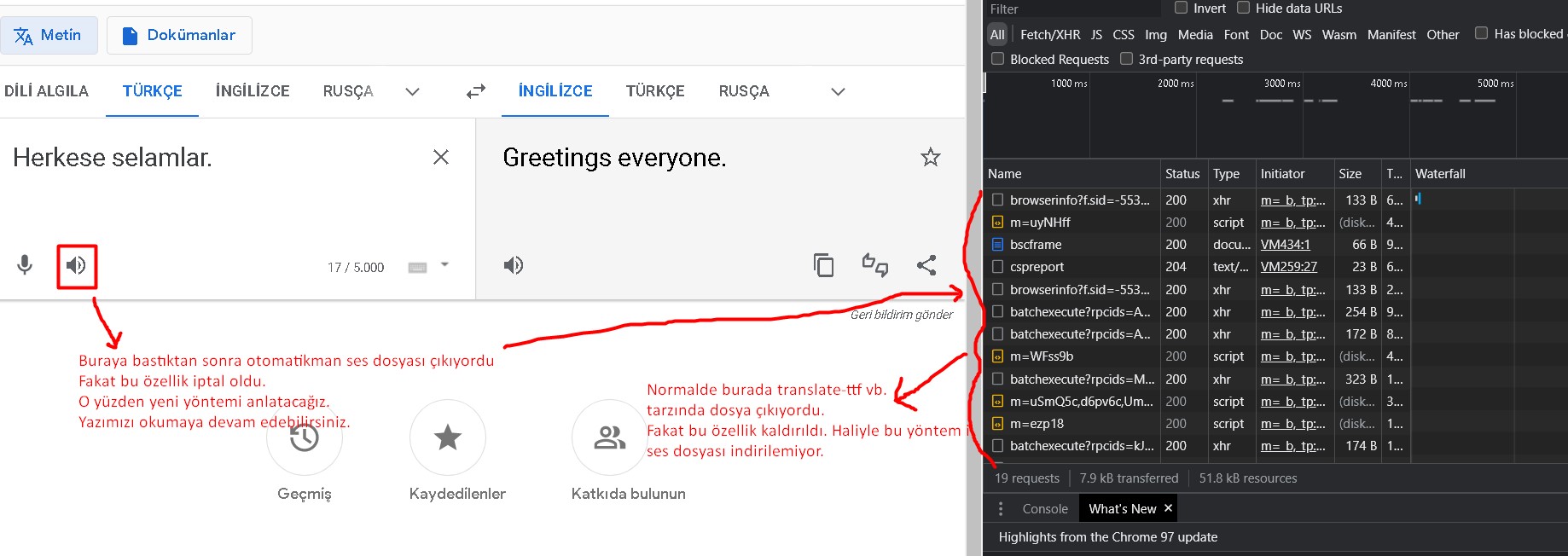
Task: Open VM434:1 initiator link
Action: [1285, 245]
